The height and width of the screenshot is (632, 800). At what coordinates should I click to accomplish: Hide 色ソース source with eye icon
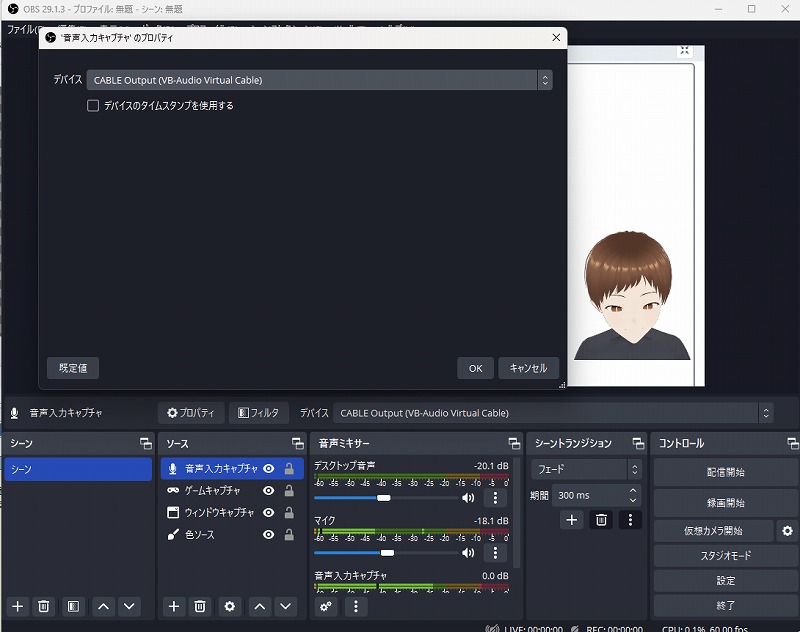[x=268, y=535]
